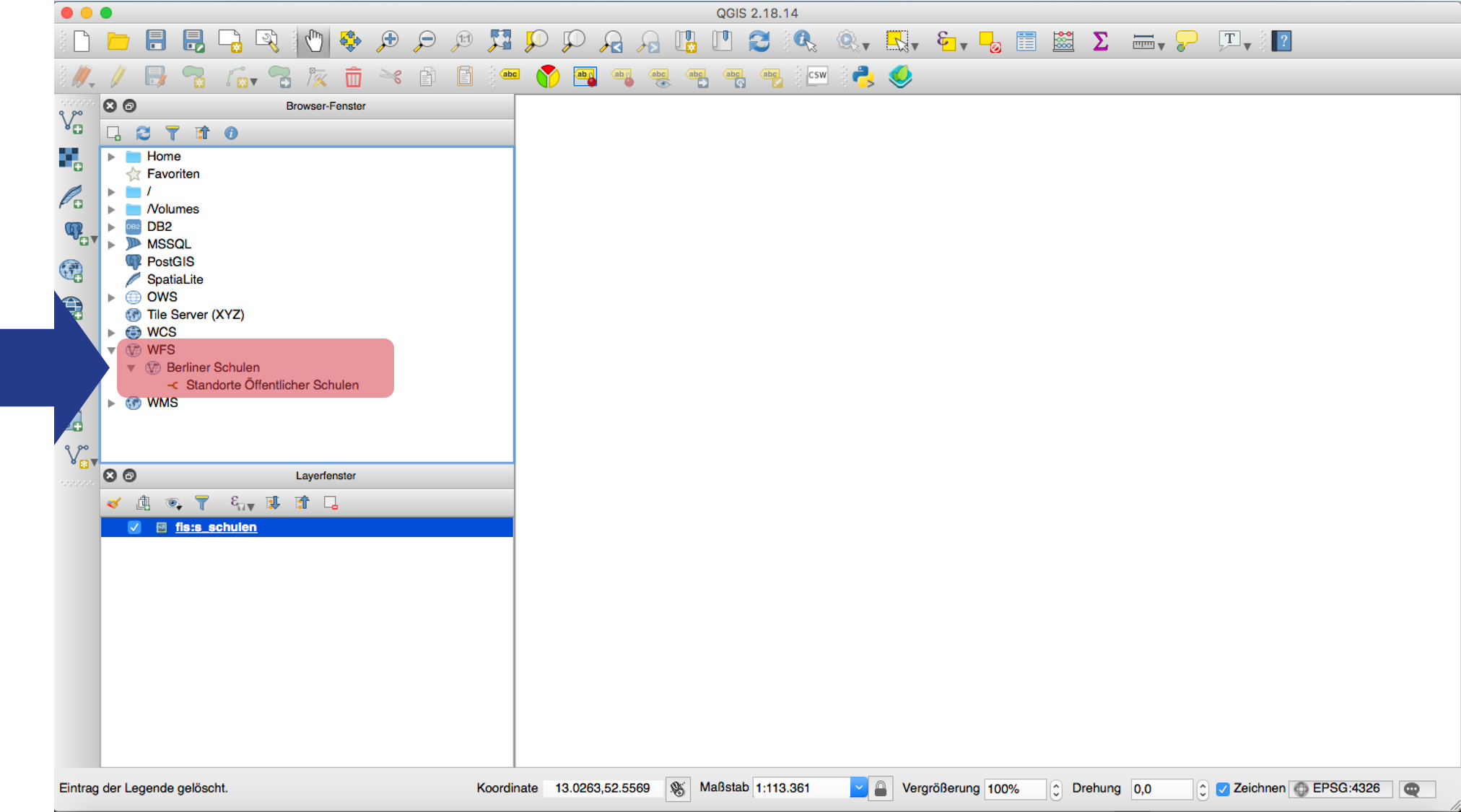Step the Vergrößerung magnification spinner

[1055, 789]
